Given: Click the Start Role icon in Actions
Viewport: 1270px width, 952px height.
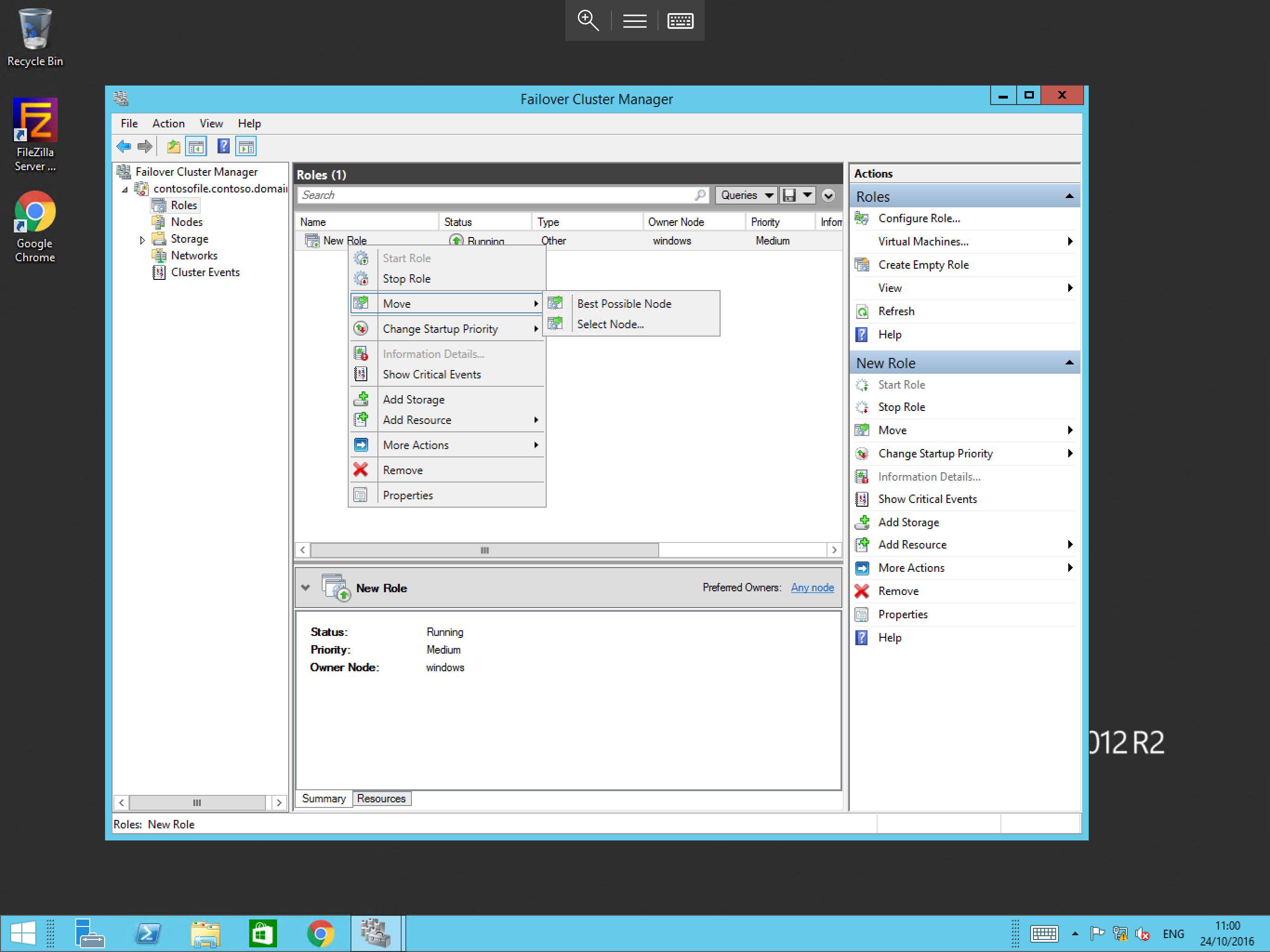Looking at the screenshot, I should (862, 384).
